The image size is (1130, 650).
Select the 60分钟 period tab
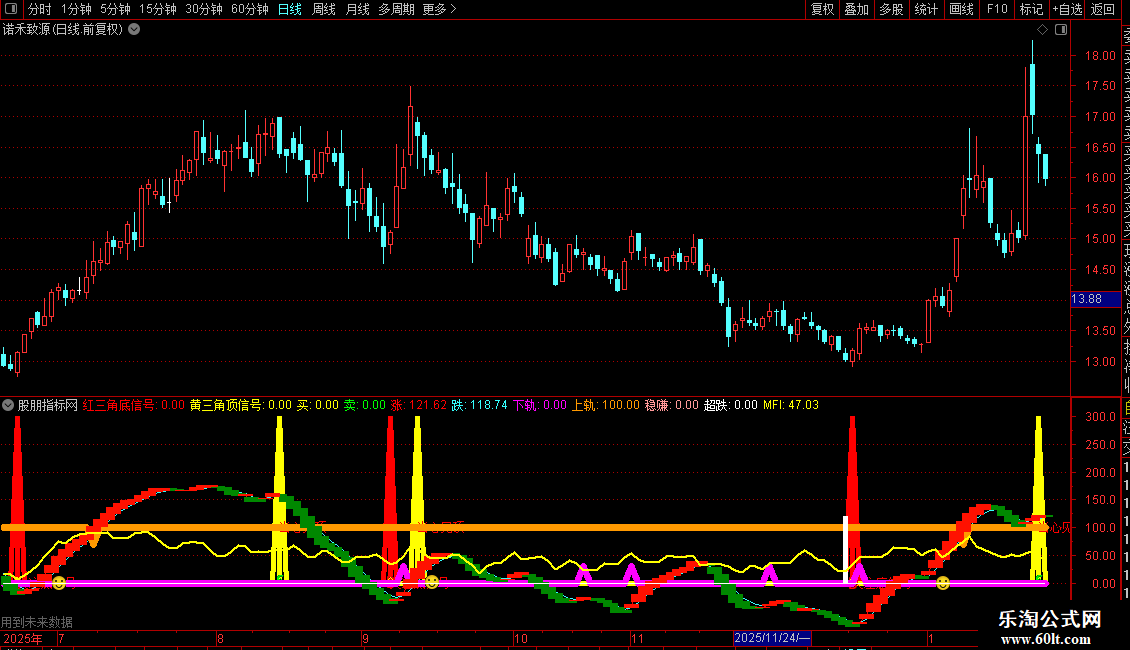[x=250, y=9]
